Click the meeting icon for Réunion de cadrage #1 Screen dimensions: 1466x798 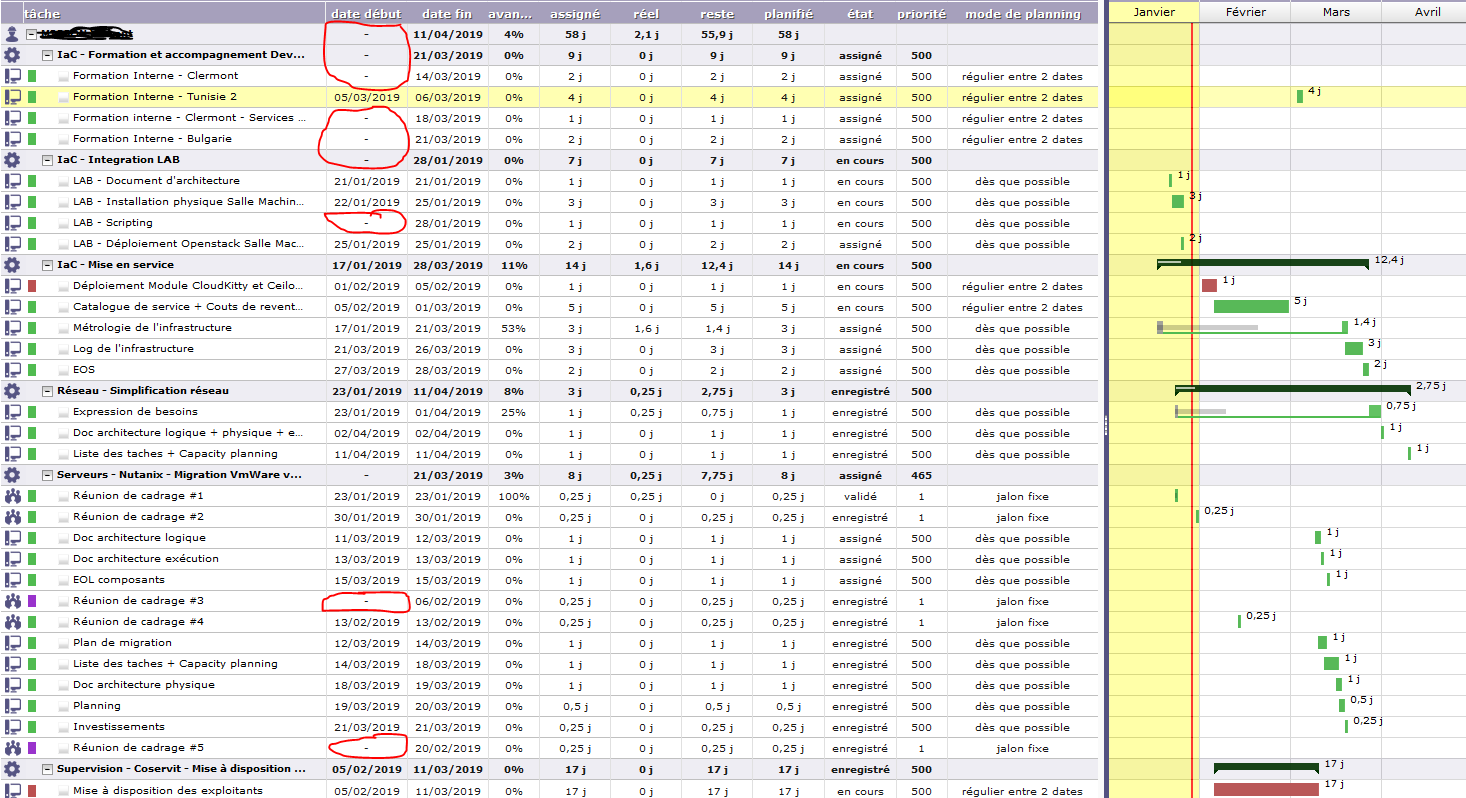tap(12, 496)
